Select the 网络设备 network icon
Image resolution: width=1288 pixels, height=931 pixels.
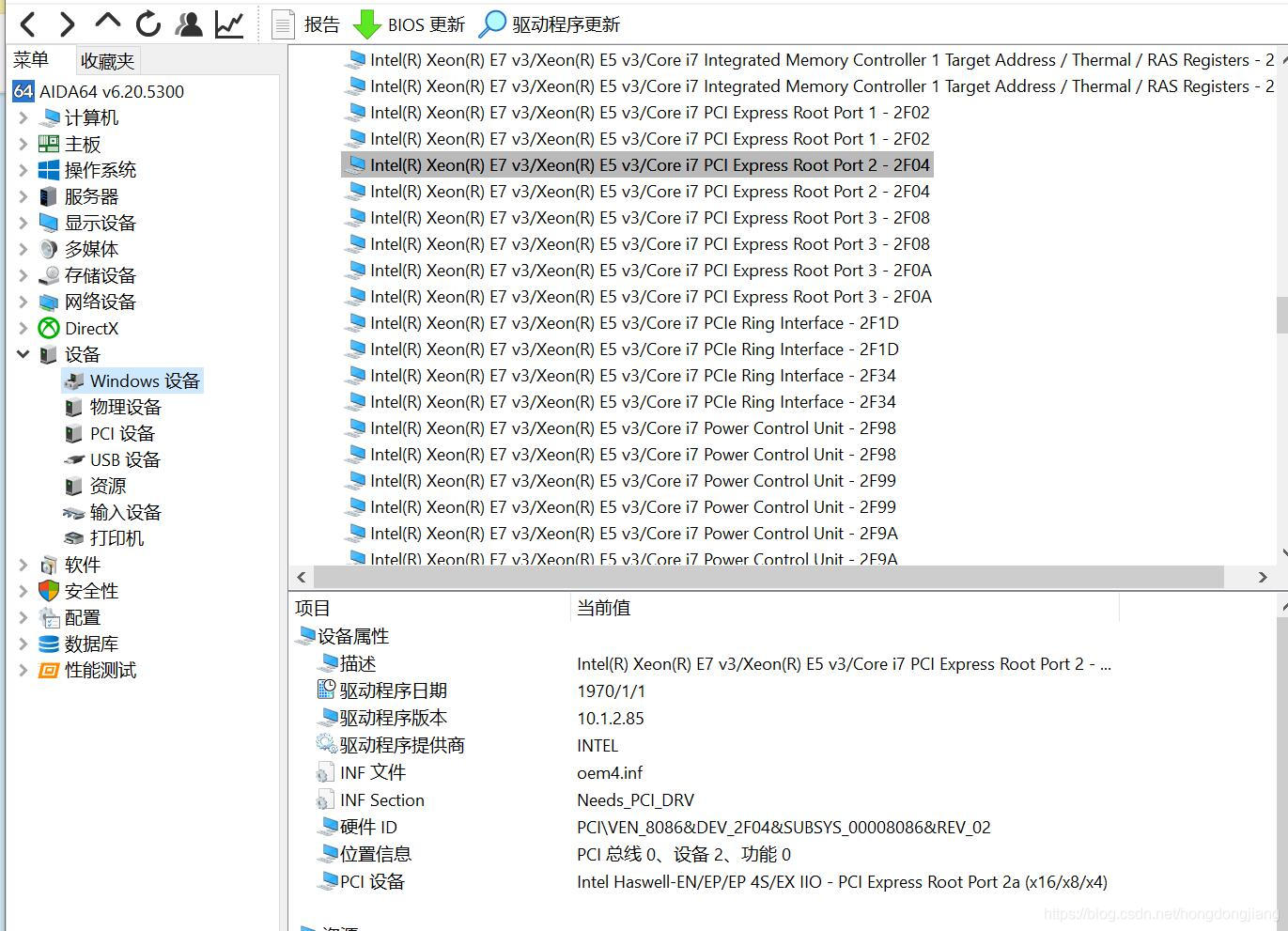point(49,302)
